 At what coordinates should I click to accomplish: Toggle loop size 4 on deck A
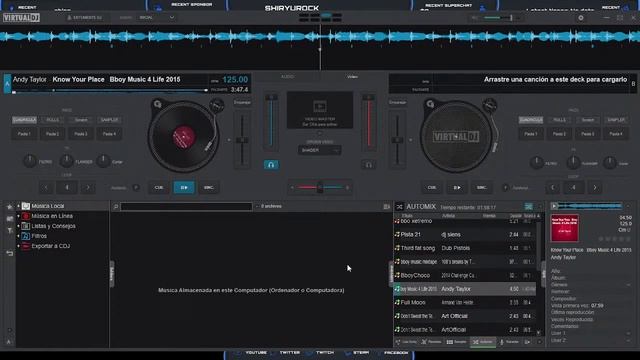click(67, 187)
